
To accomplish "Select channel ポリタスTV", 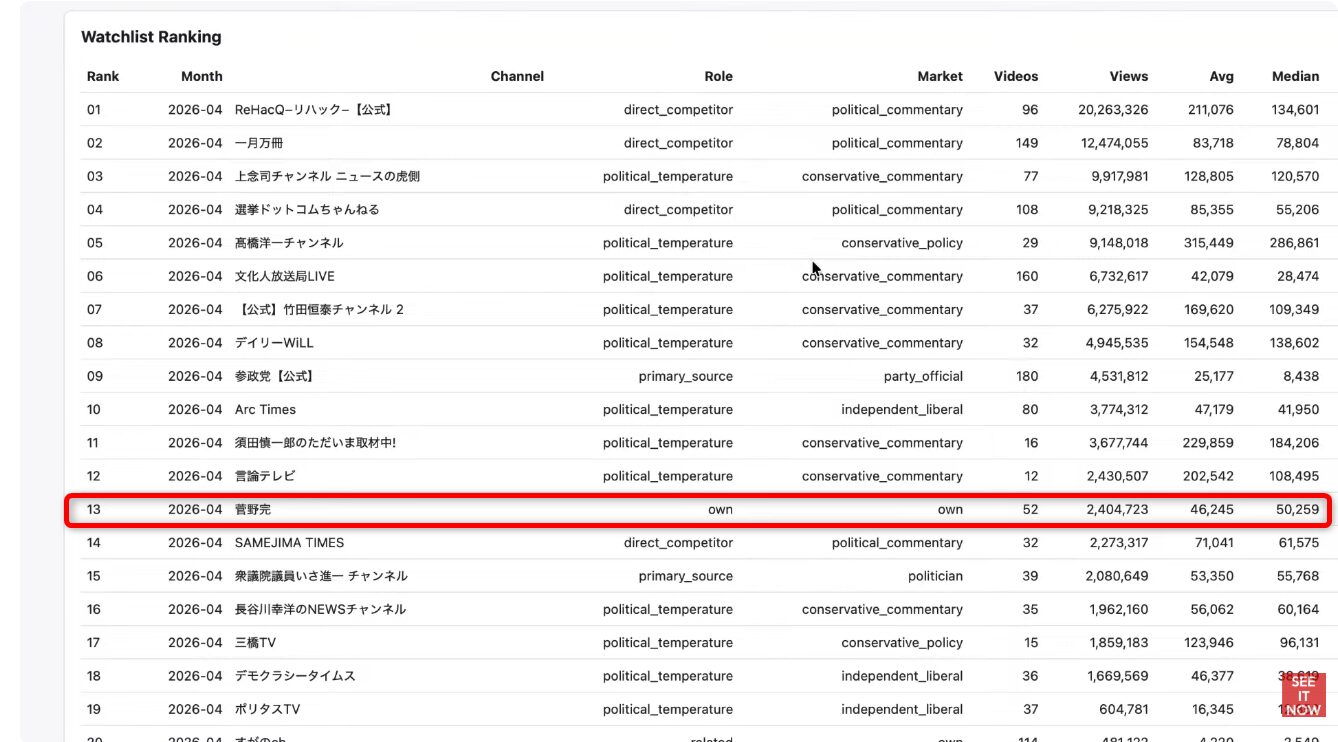I will point(268,710).
